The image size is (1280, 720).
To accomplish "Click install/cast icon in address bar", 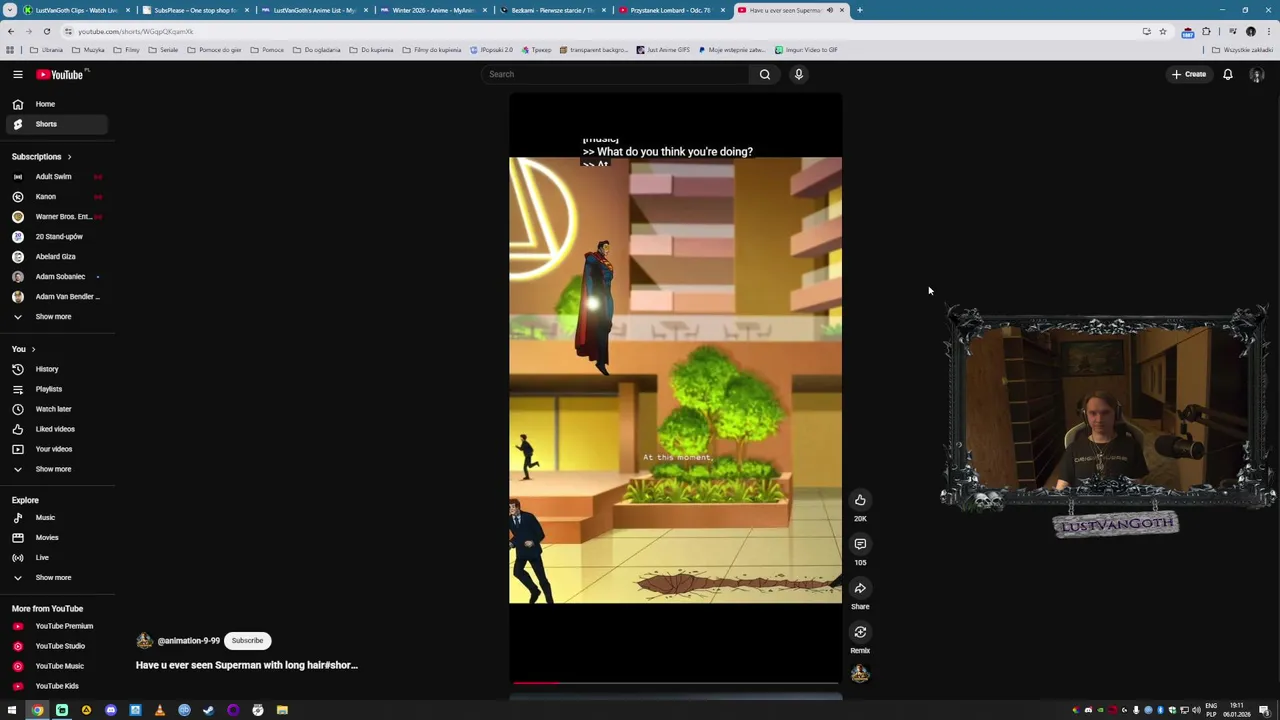I will click(x=1146, y=31).
